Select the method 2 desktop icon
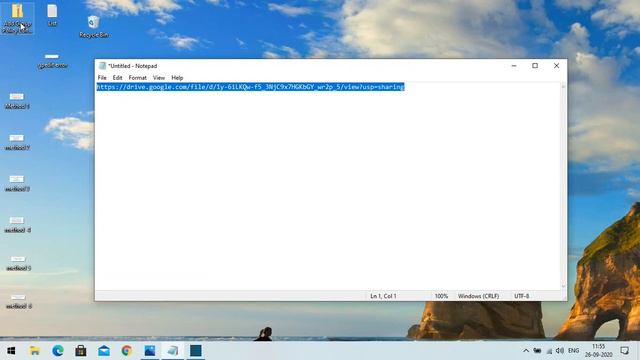Screen dimensions: 640x360 pyautogui.click(x=17, y=142)
